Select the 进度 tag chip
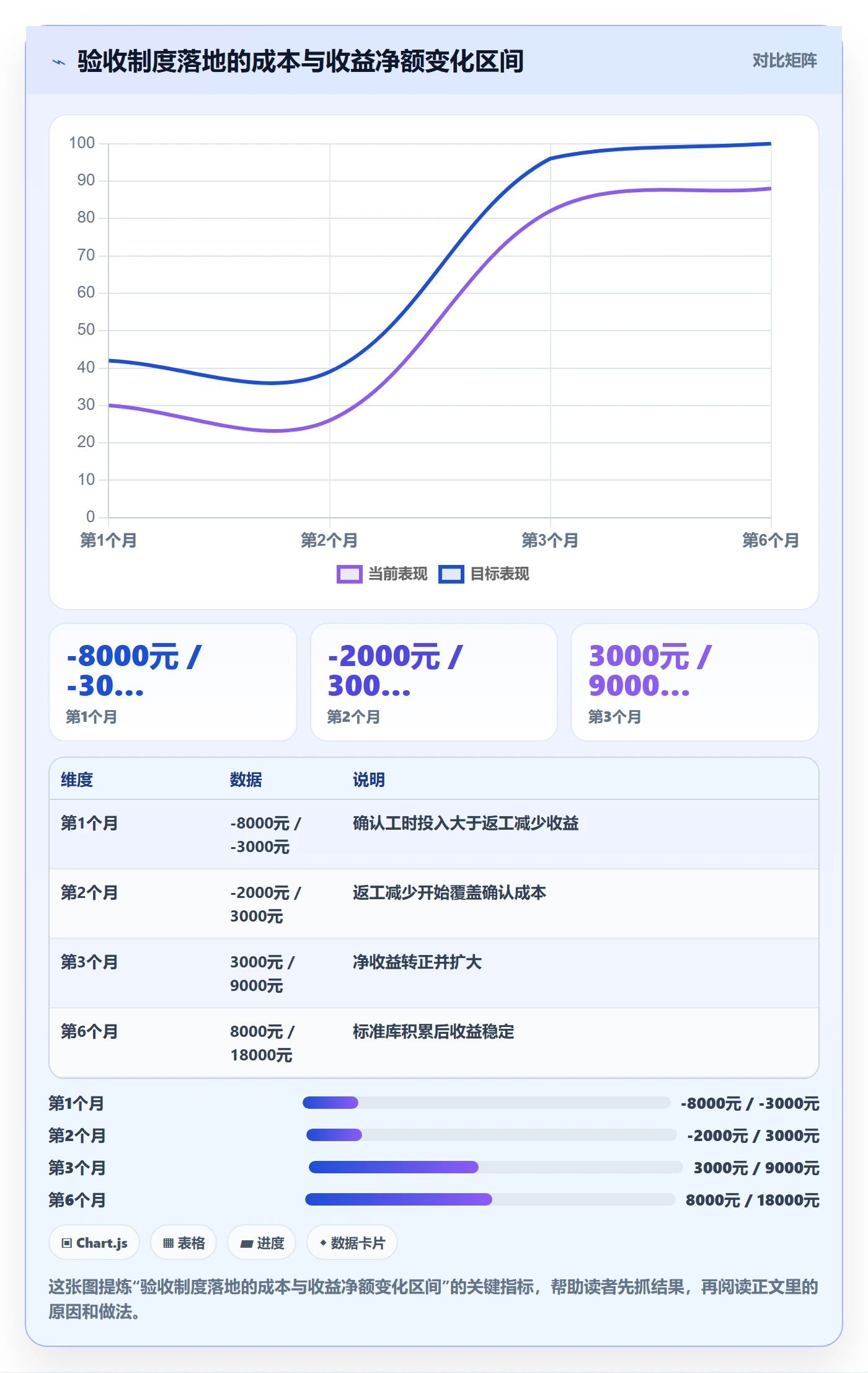The width and height of the screenshot is (868, 1373). [x=262, y=1243]
